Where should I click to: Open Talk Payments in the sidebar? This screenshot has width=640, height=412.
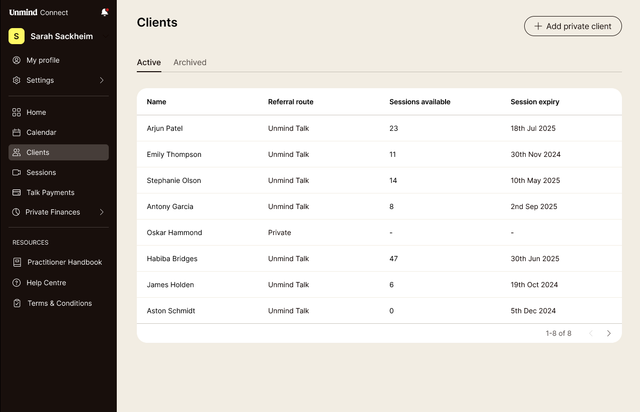(x=50, y=192)
